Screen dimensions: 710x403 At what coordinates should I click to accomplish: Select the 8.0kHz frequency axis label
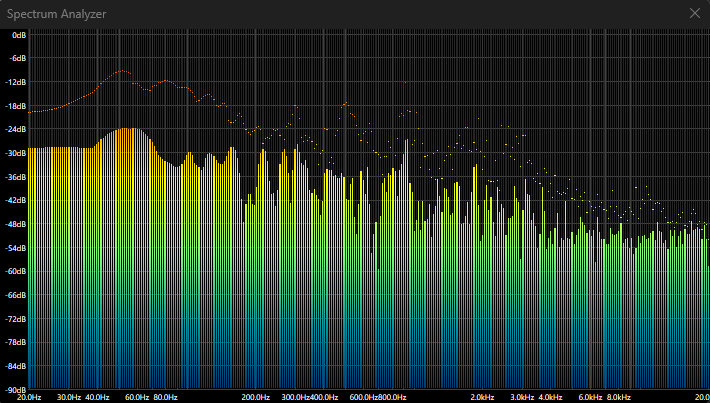[x=619, y=397]
